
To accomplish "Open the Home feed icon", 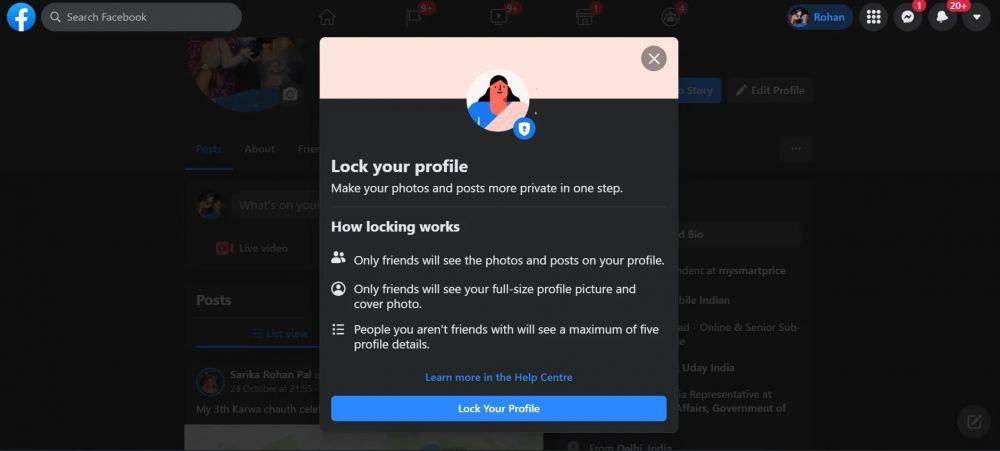I will click(x=327, y=17).
